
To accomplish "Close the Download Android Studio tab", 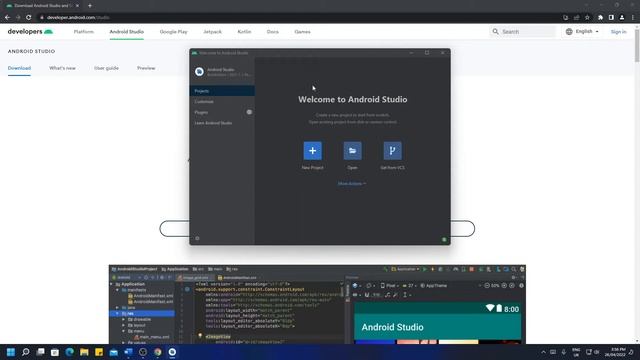I will click(77, 6).
